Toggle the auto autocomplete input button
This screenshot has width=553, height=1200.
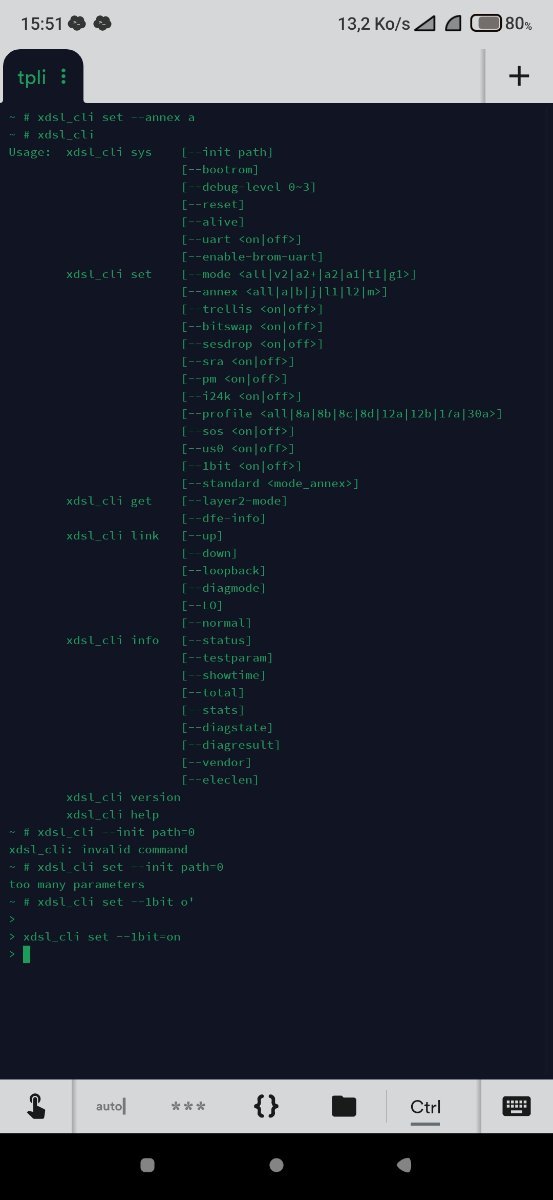click(110, 1106)
